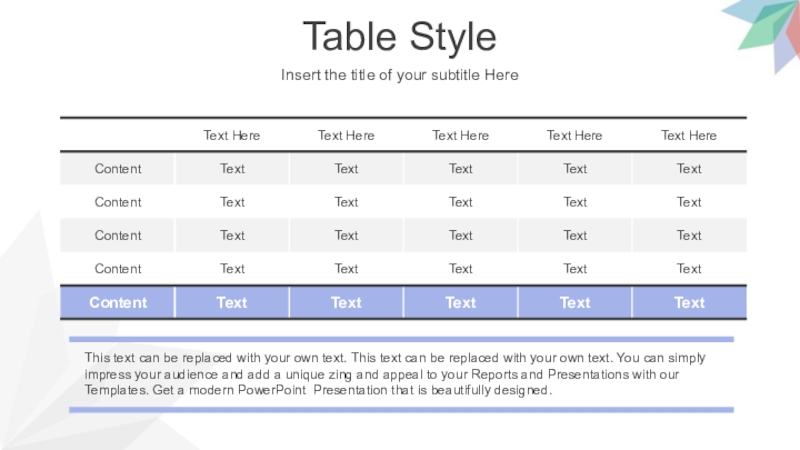This screenshot has width=800, height=450.
Task: Click the "Table Style" title text
Action: pyautogui.click(x=399, y=37)
